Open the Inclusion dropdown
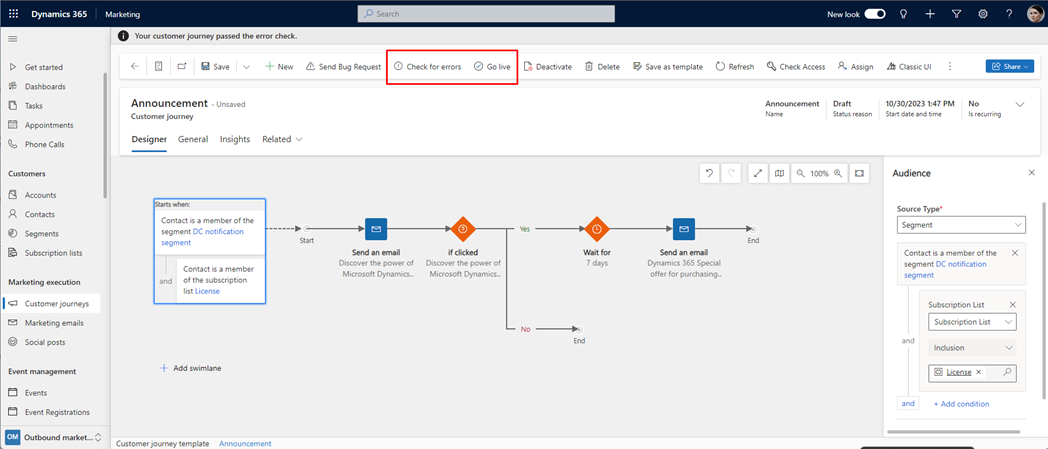Image resolution: width=1048 pixels, height=449 pixels. pos(972,347)
